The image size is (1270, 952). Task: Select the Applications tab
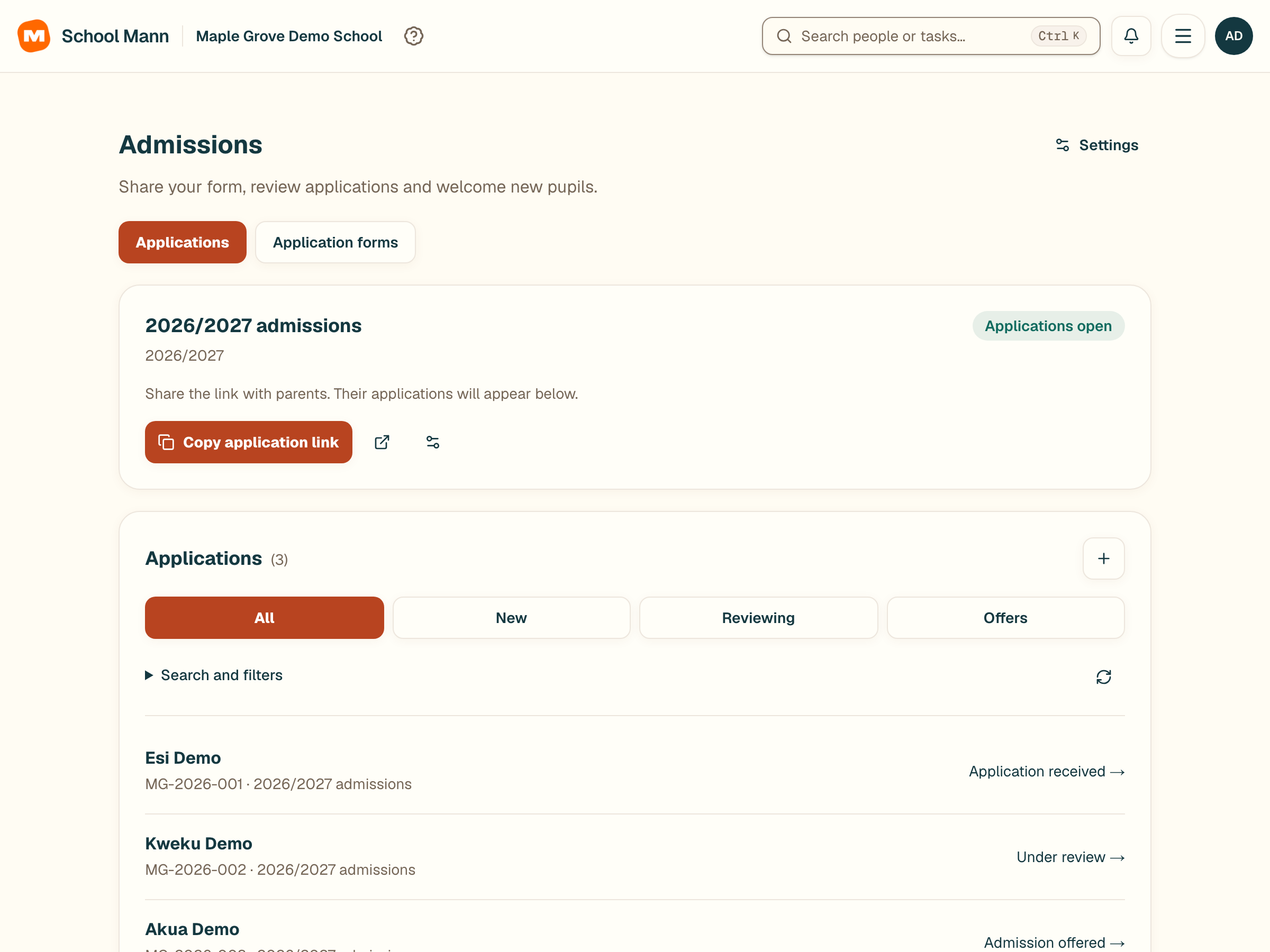[182, 242]
